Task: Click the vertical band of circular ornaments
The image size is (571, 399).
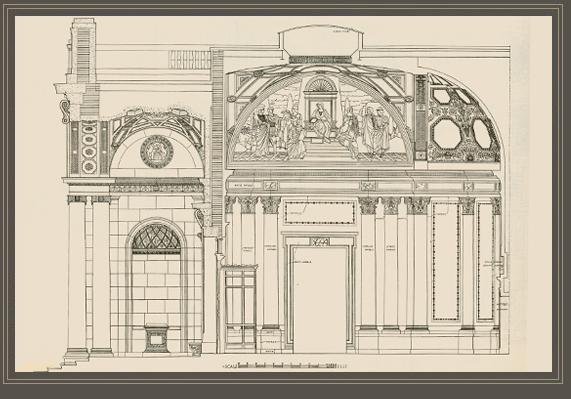Action: click(x=89, y=147)
